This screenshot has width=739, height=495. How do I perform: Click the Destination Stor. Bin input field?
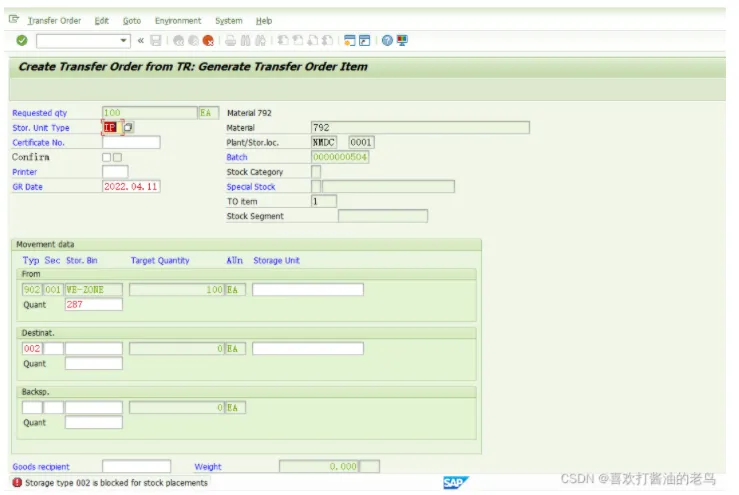(x=94, y=348)
